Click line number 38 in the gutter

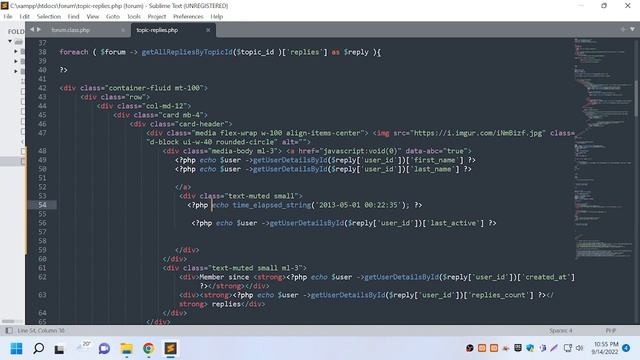click(x=42, y=52)
